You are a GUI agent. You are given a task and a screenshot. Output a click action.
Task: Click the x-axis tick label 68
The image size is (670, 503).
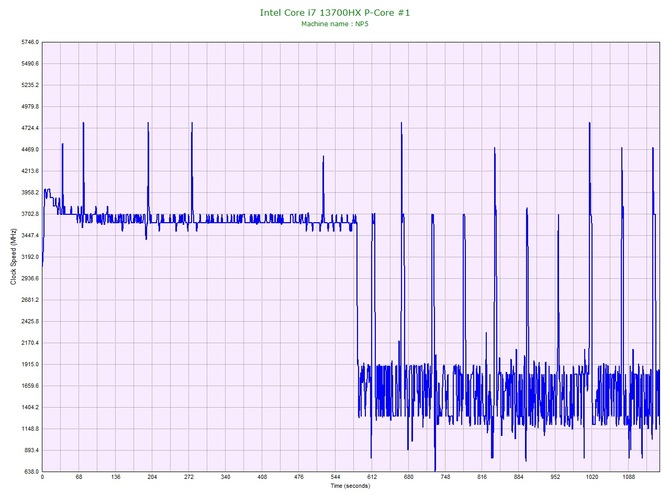(79, 477)
